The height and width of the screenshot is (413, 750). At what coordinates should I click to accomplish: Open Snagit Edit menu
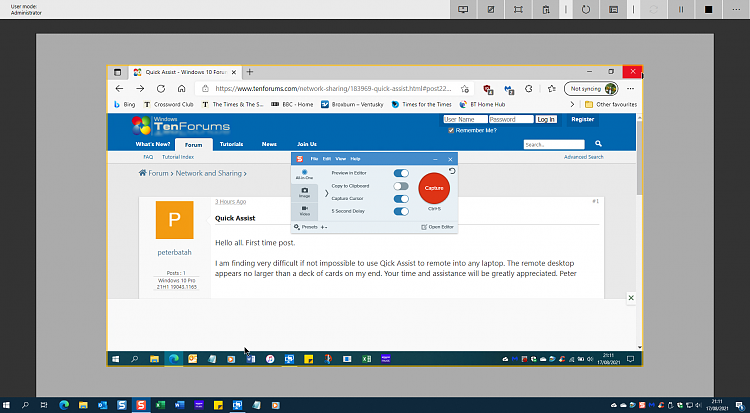pos(327,159)
